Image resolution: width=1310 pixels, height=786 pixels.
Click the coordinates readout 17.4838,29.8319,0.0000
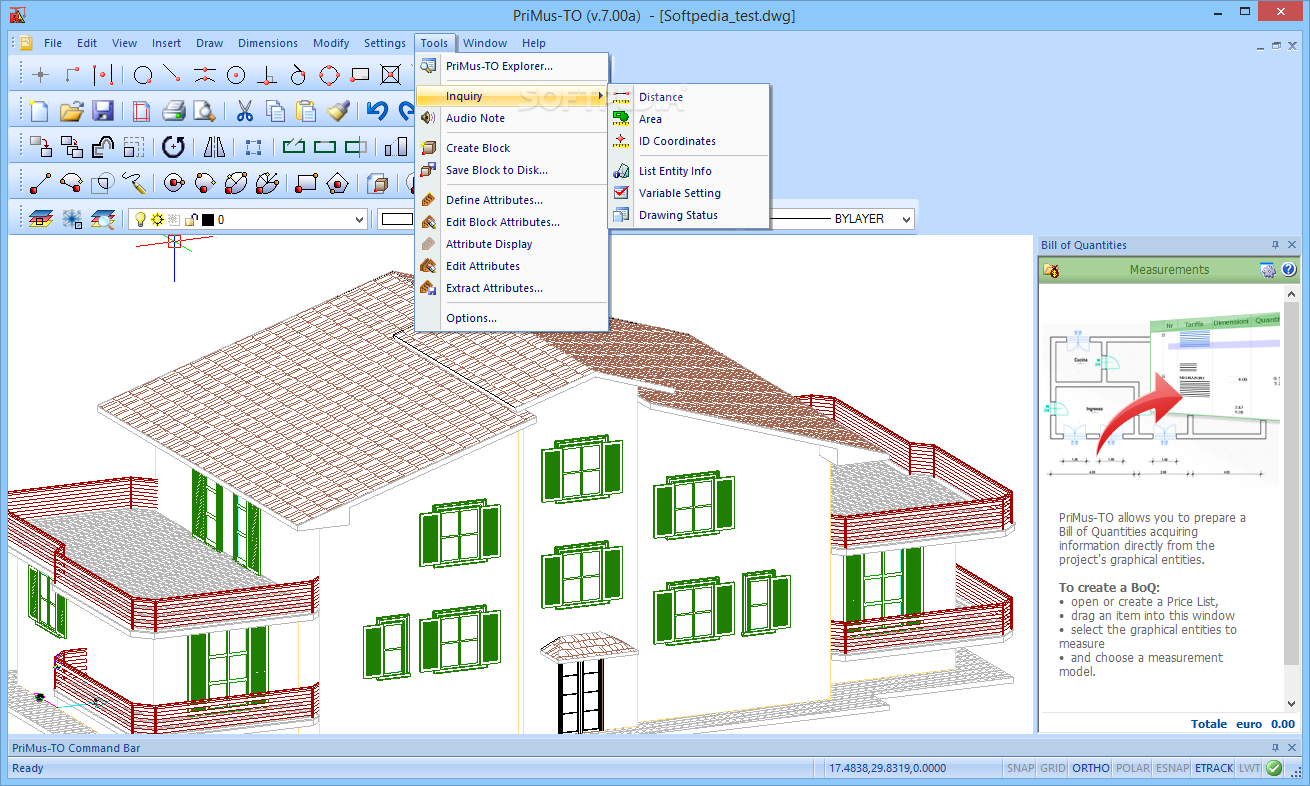point(888,768)
